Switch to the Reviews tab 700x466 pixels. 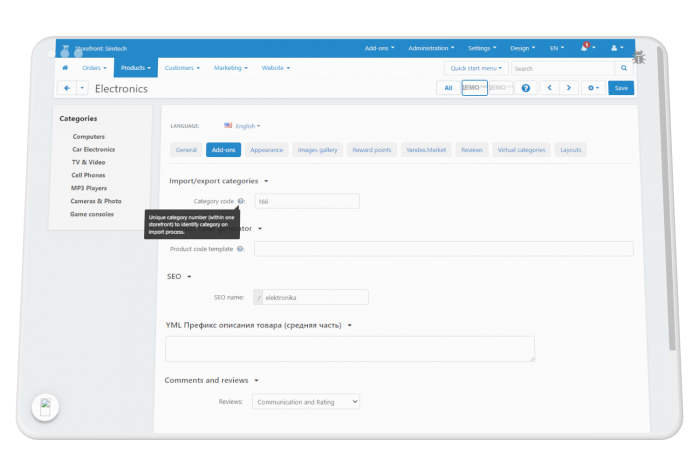472,150
